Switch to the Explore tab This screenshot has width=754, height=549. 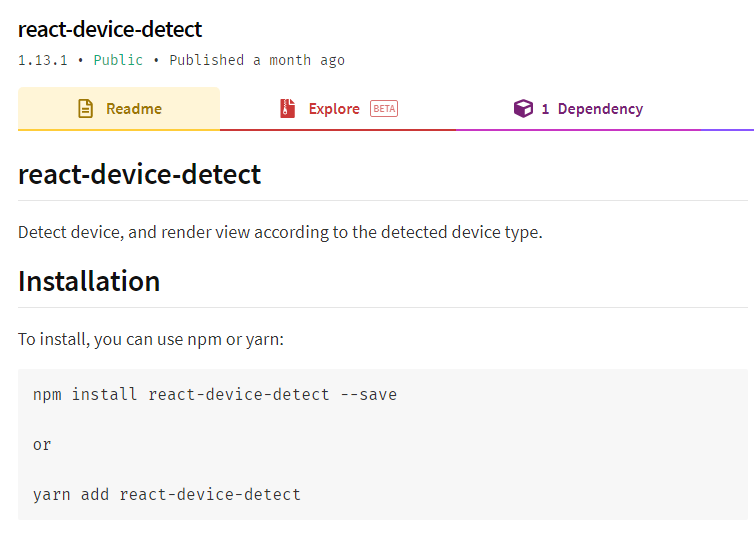click(x=338, y=109)
